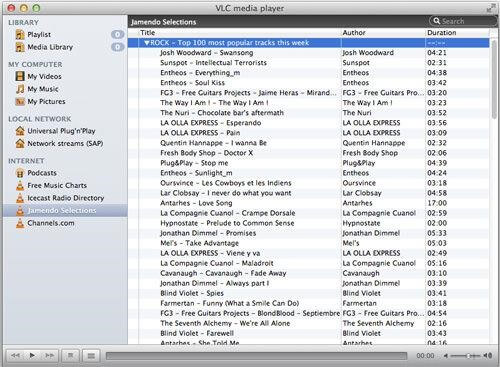Select Oursvince – Les Cowboys et les Indiens
500x367 pixels.
226,183
